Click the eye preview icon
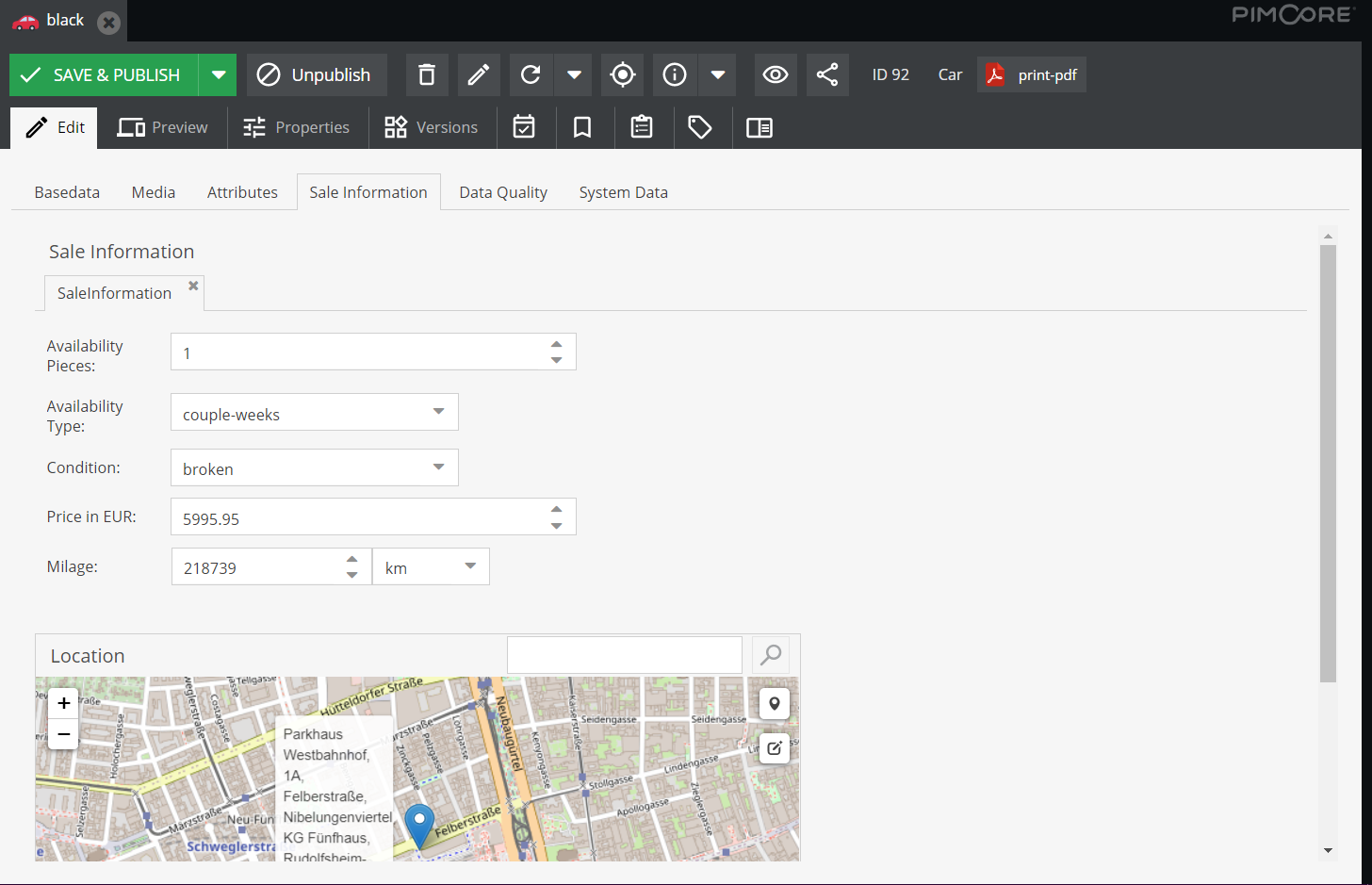The image size is (1372, 885). click(776, 74)
